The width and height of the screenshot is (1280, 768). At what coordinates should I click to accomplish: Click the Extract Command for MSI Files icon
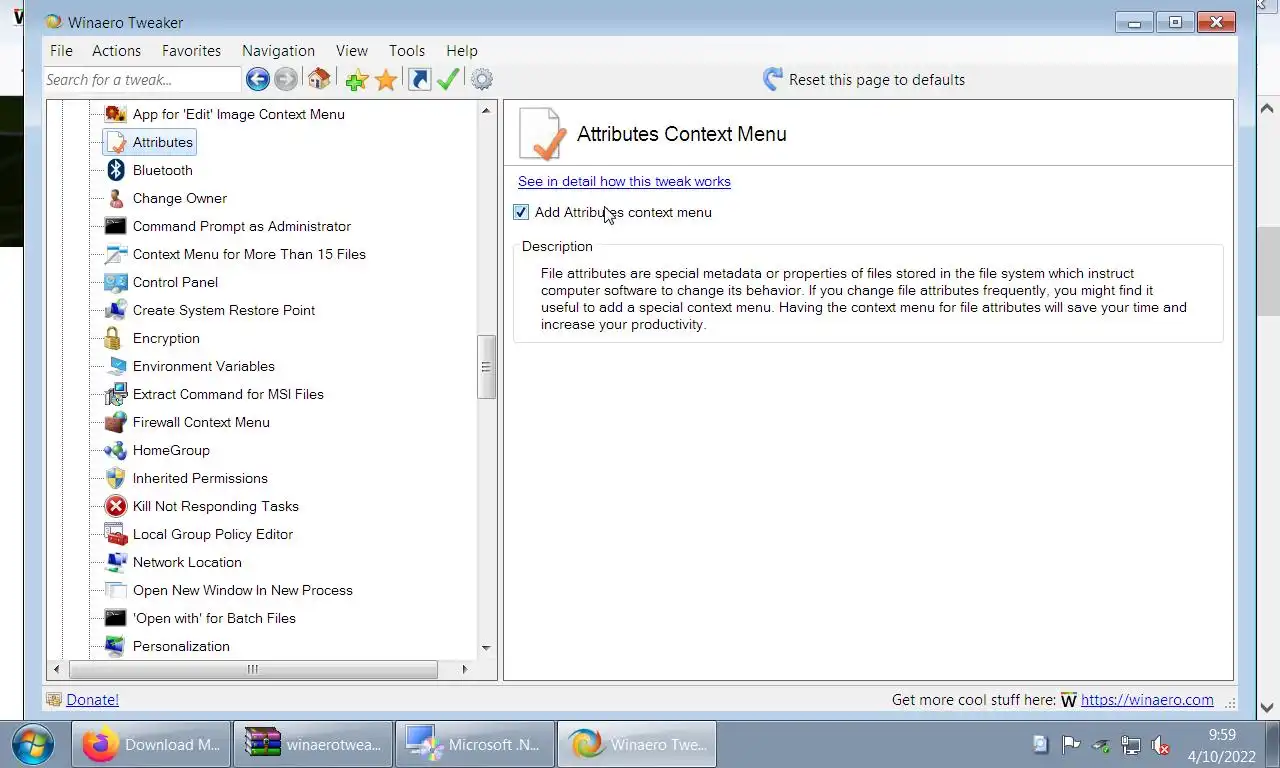116,394
